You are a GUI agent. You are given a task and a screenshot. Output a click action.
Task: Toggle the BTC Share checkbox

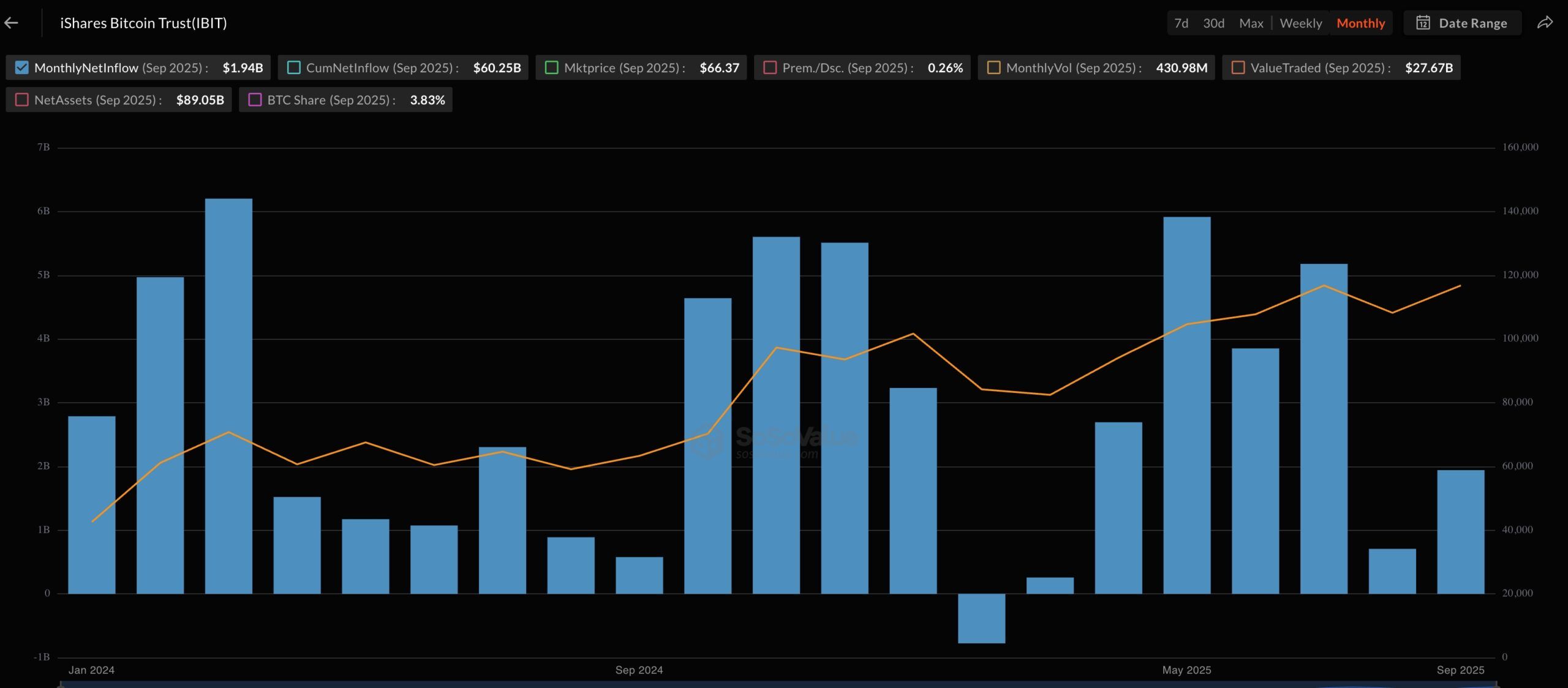pyautogui.click(x=255, y=100)
